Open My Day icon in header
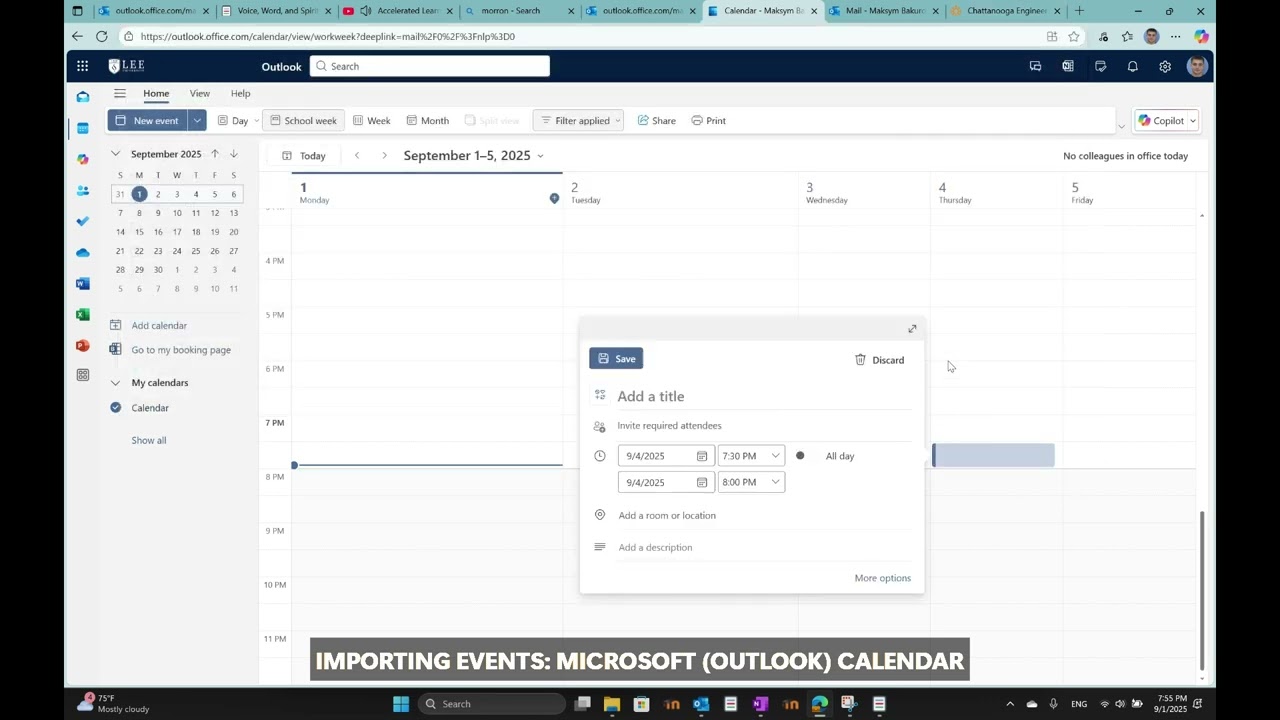Screen dimensions: 1280x720 (x=1100, y=66)
